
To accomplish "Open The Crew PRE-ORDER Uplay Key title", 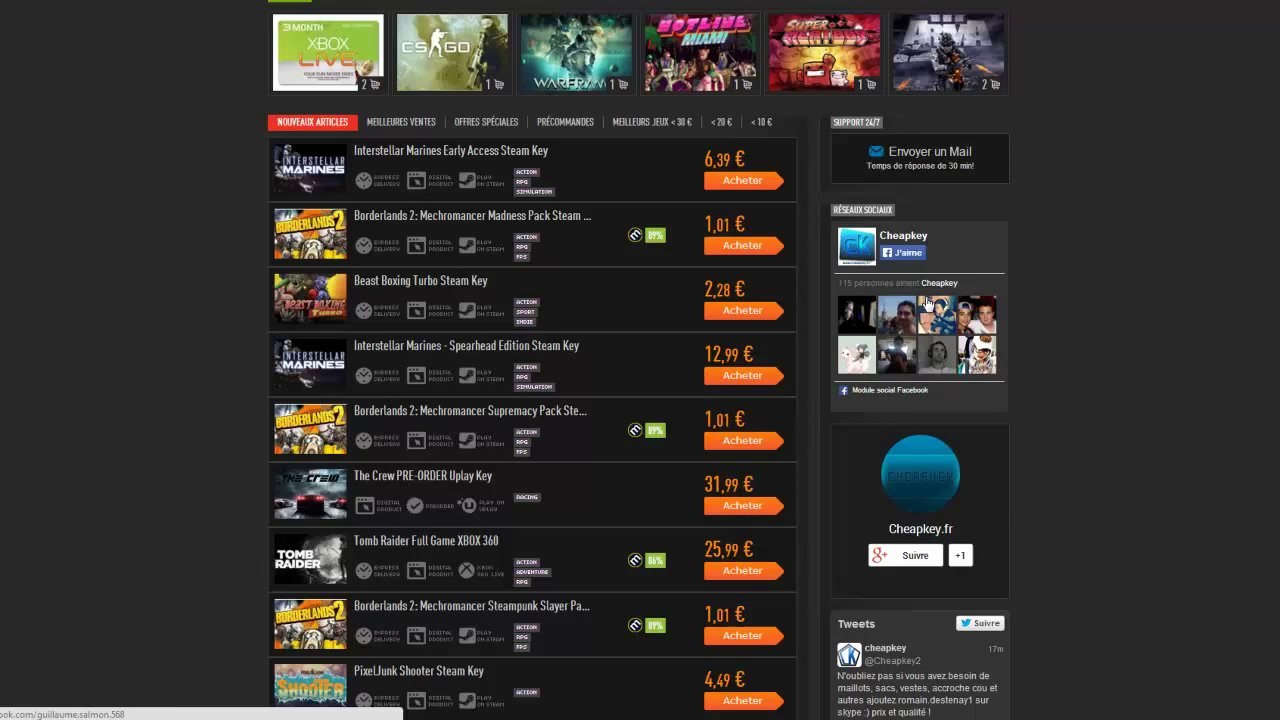I will click(423, 476).
